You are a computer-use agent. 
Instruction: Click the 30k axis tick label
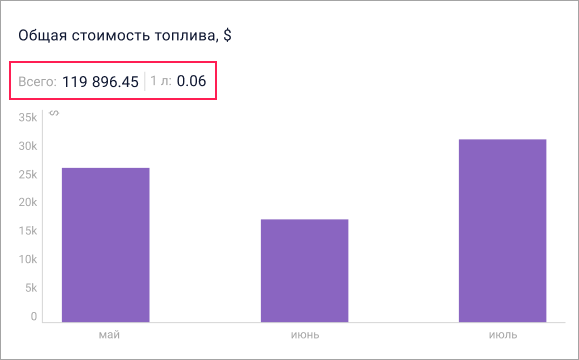pyautogui.click(x=28, y=146)
